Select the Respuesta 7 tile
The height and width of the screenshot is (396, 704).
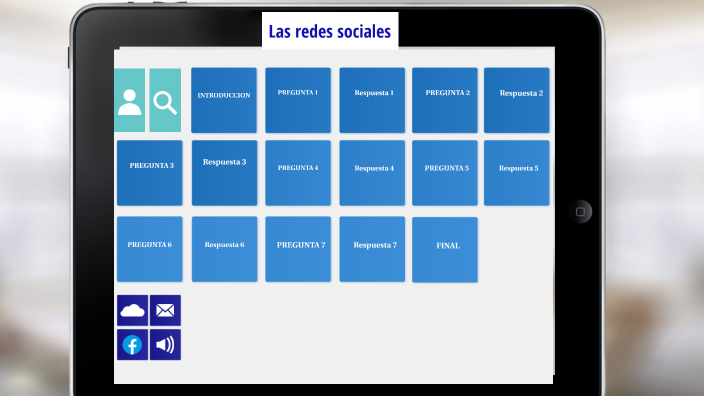tap(372, 249)
